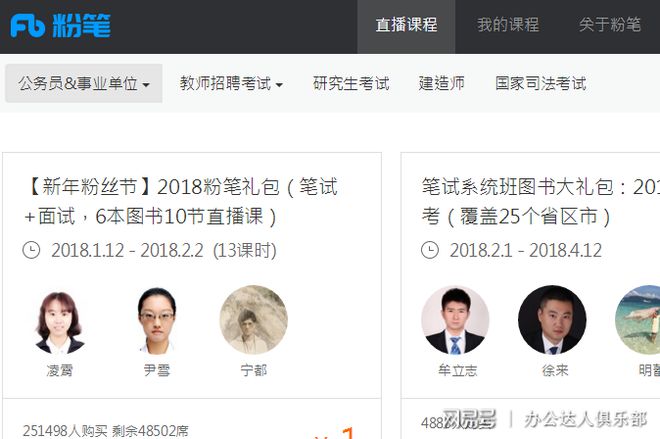The height and width of the screenshot is (439, 660).
Task: Open the 笔试系统班图书大礼包 course title
Action: [x=540, y=202]
